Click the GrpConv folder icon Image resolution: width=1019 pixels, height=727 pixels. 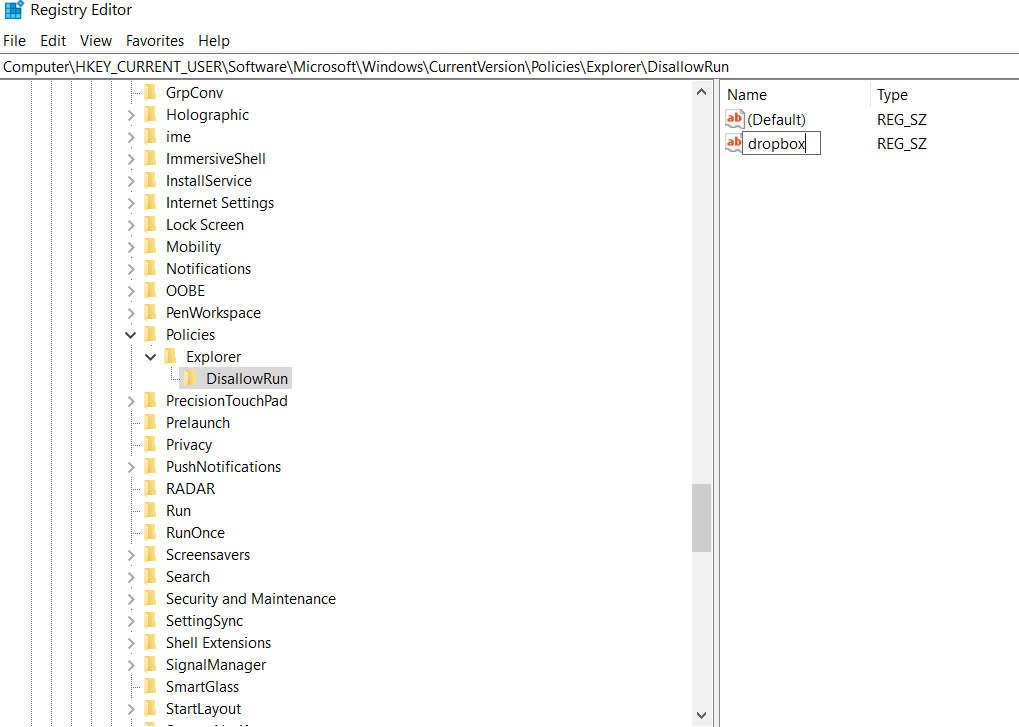point(150,92)
